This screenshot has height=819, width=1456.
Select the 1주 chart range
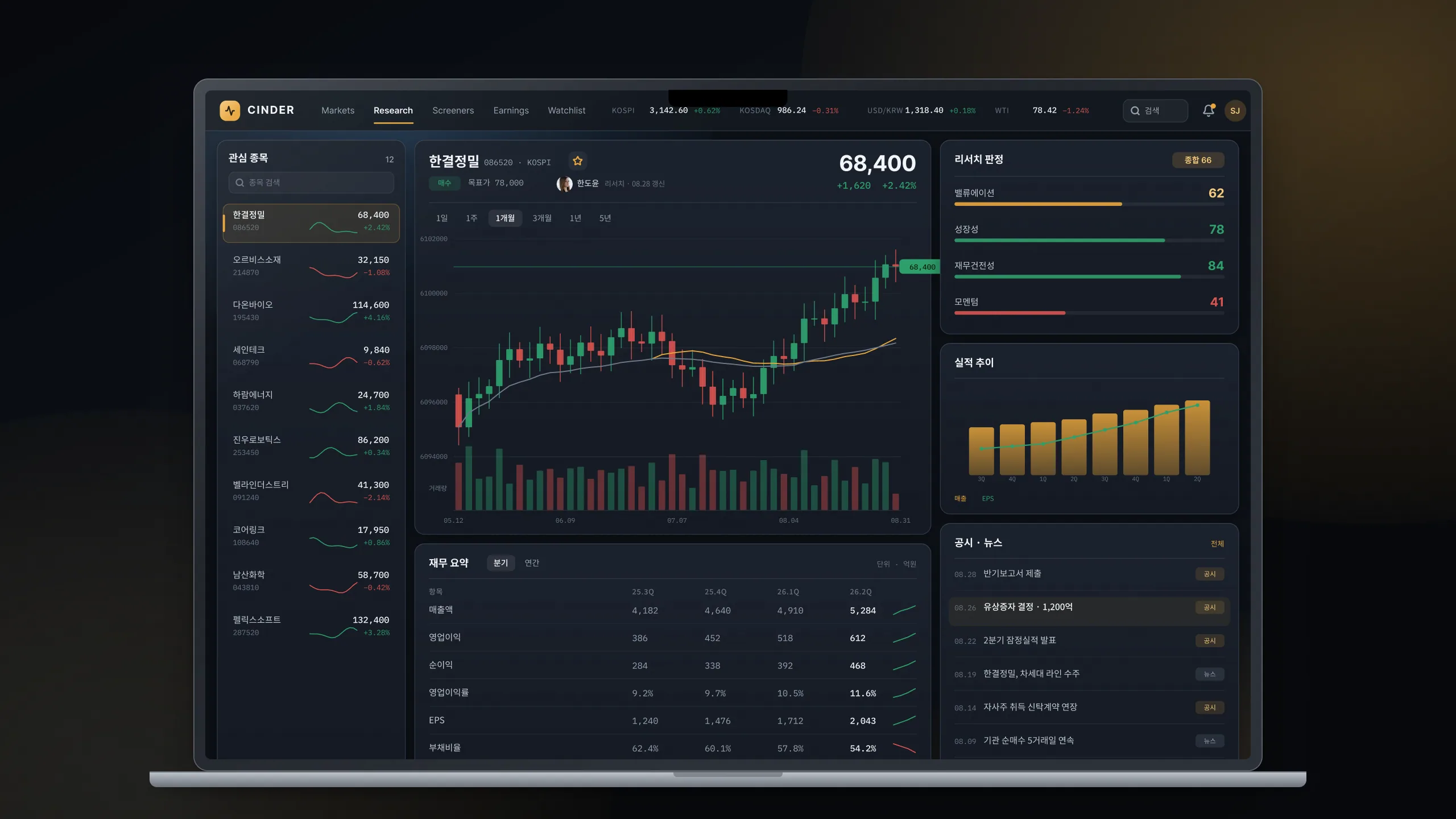(471, 218)
